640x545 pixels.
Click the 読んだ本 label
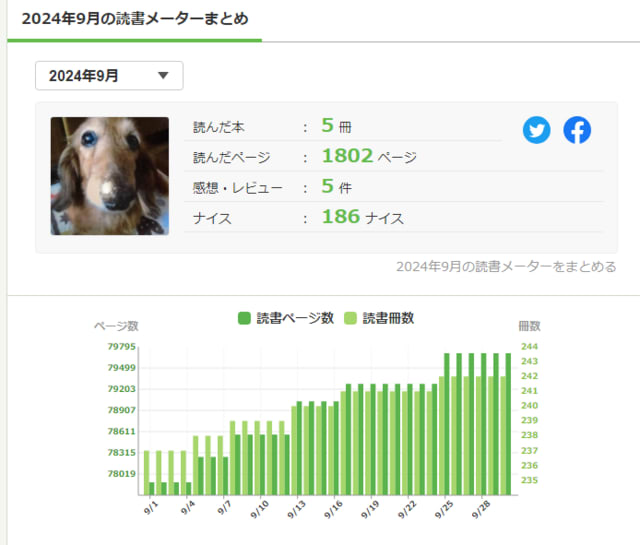tap(218, 127)
